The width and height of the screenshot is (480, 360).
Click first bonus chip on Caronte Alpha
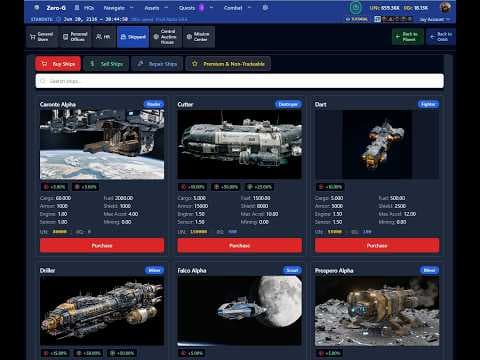[54, 187]
